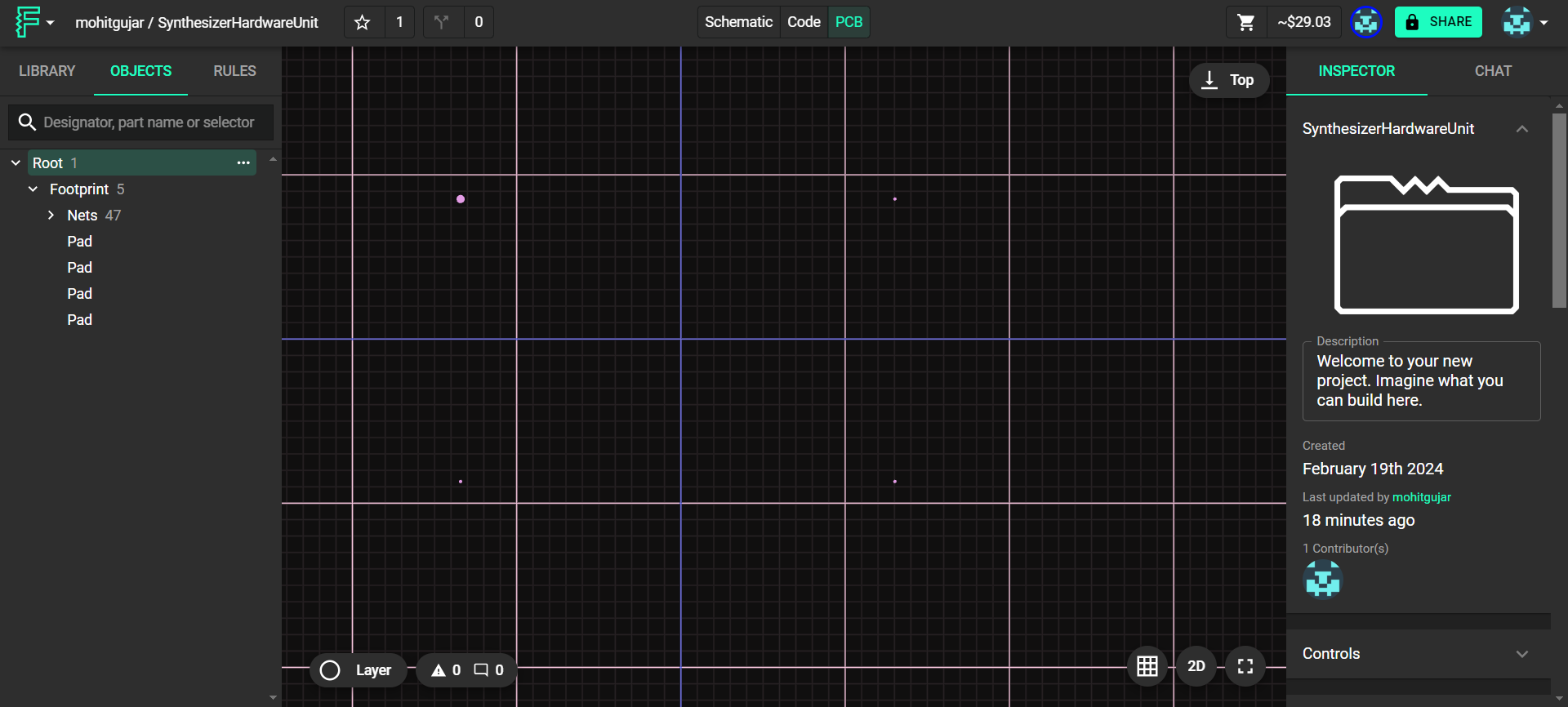This screenshot has height=707, width=1568.
Task: Open the Layer selector button
Action: coord(358,670)
